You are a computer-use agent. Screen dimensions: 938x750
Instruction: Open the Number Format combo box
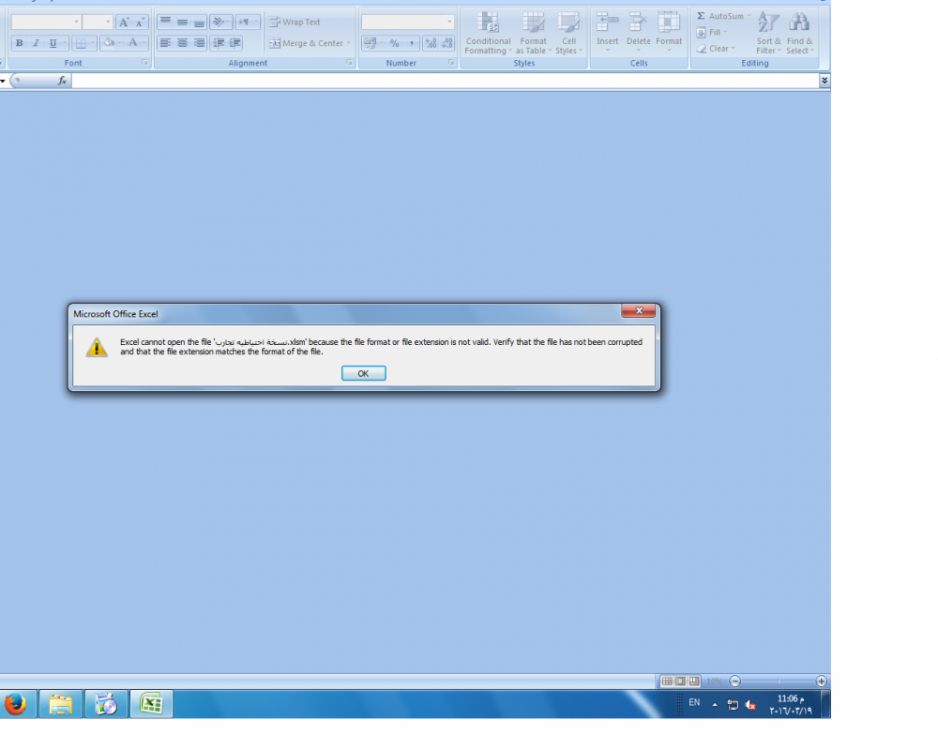407,22
